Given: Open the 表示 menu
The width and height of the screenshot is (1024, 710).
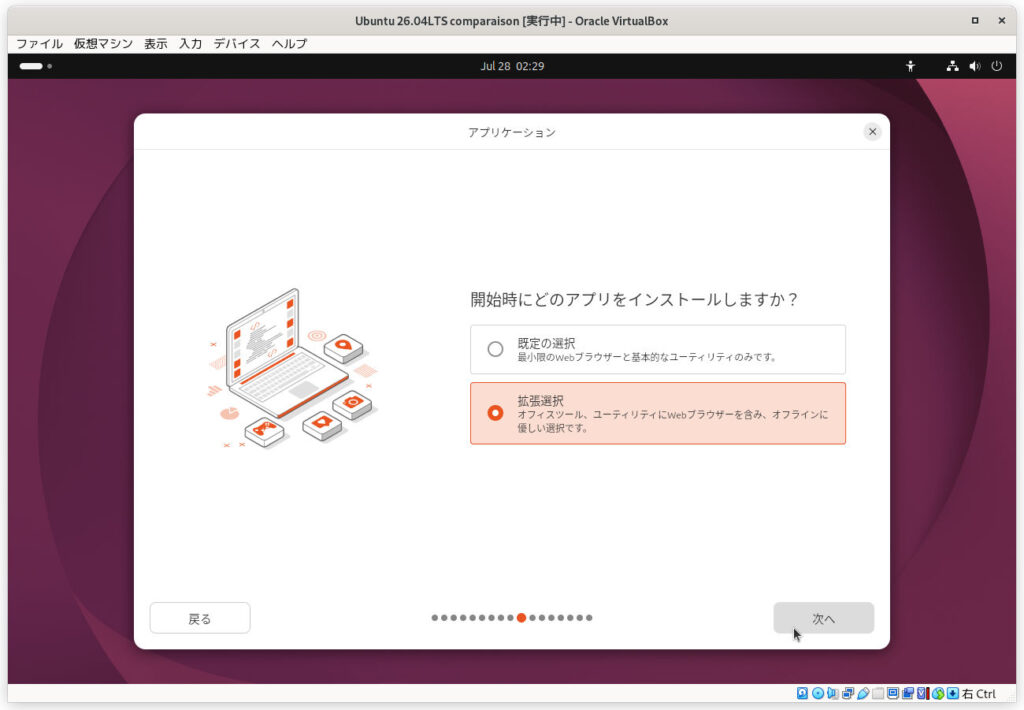Looking at the screenshot, I should point(155,44).
